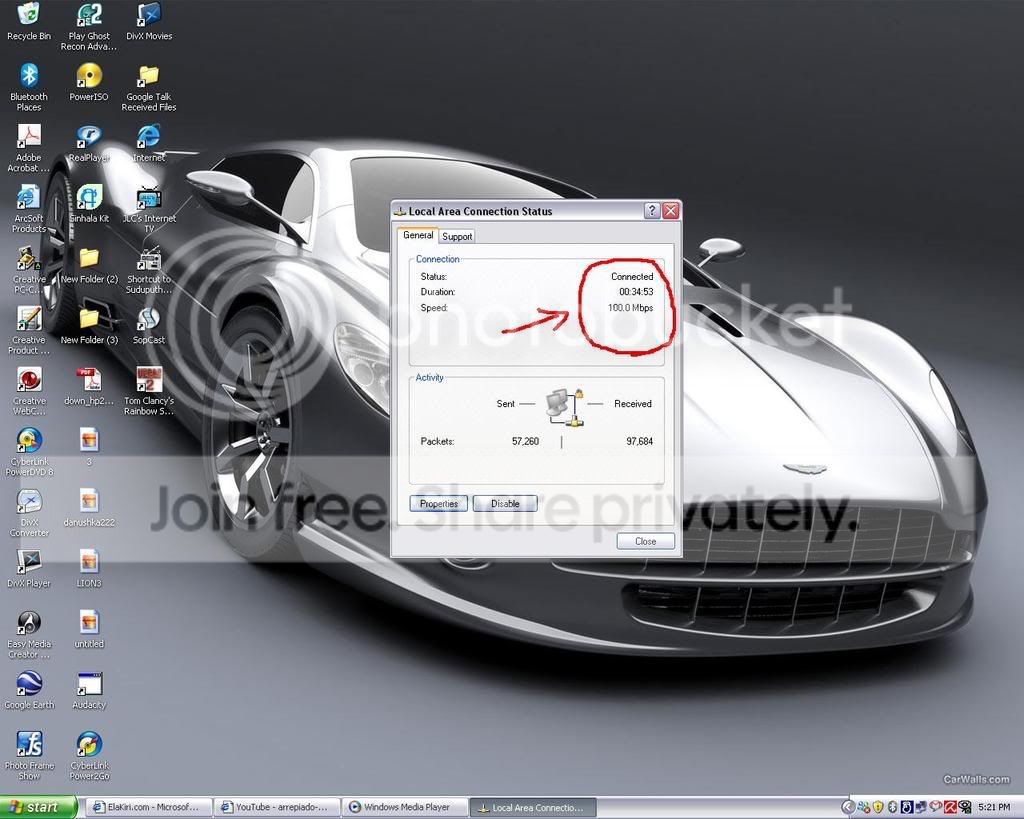Viewport: 1024px width, 819px height.
Task: Click the Bluetooth system tray icon
Action: pyautogui.click(x=892, y=807)
